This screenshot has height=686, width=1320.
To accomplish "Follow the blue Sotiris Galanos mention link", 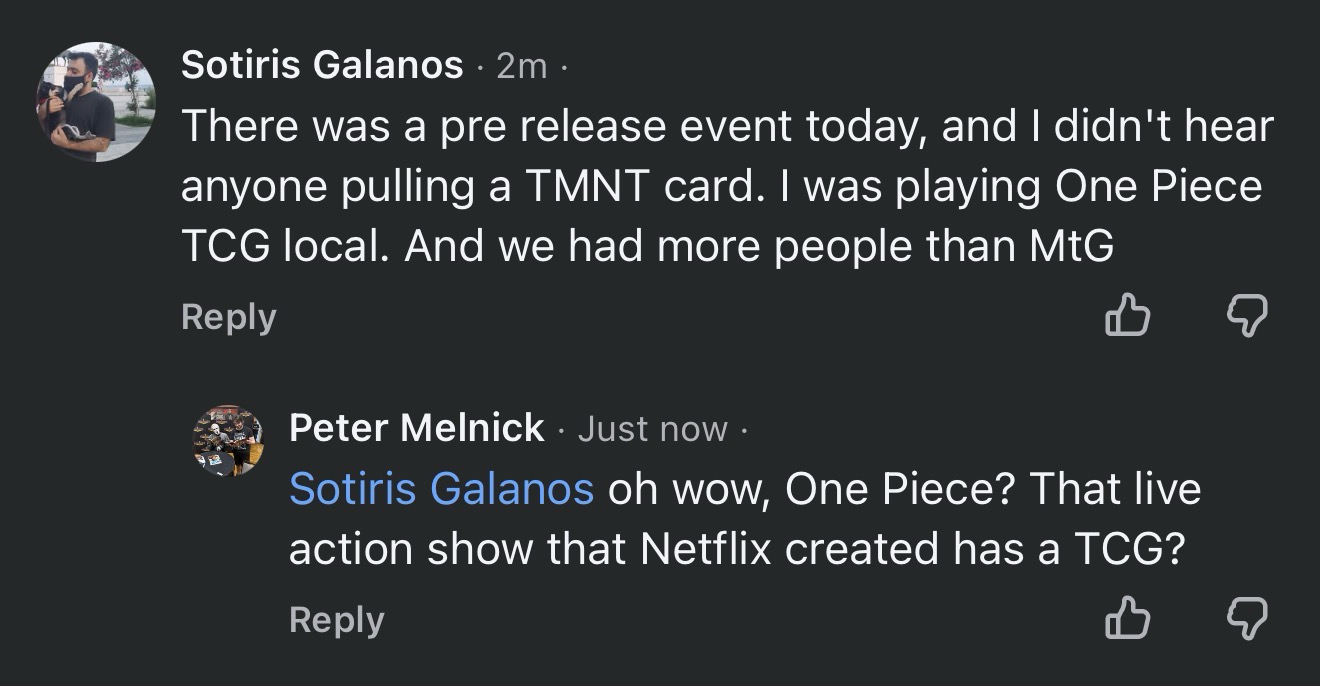I will coord(441,489).
